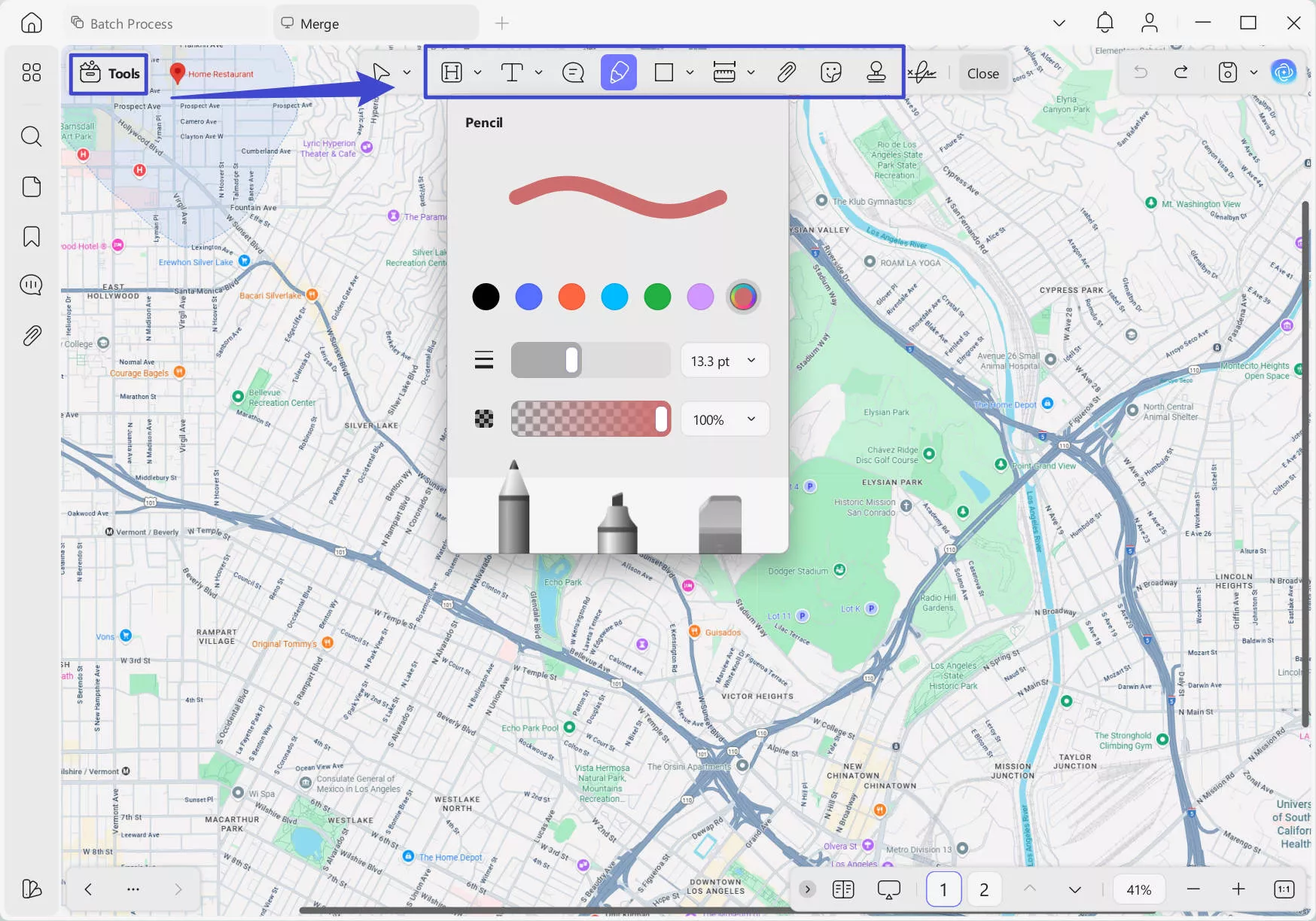The image size is (1316, 921).
Task: Click the Undo icon
Action: pos(1141,72)
